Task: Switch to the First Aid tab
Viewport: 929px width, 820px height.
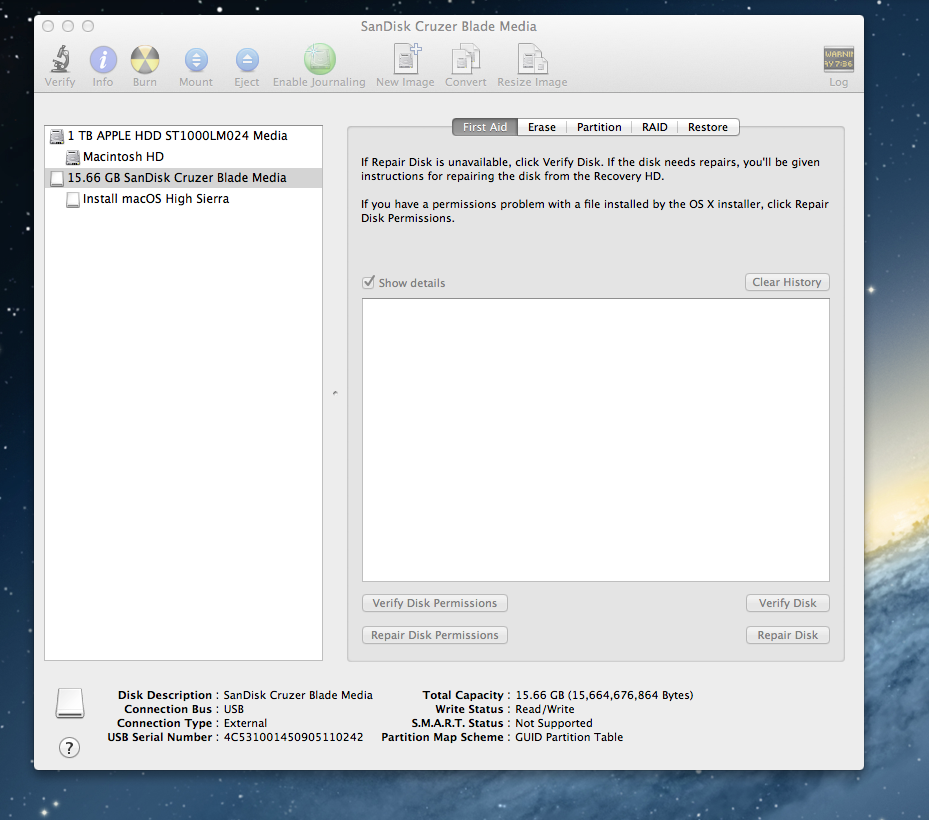Action: [x=485, y=127]
